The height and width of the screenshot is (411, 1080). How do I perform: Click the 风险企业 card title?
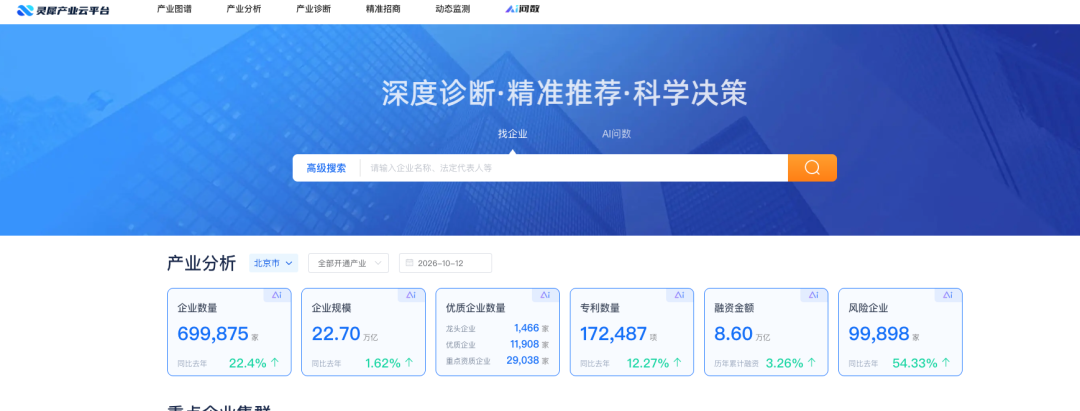[x=869, y=308]
